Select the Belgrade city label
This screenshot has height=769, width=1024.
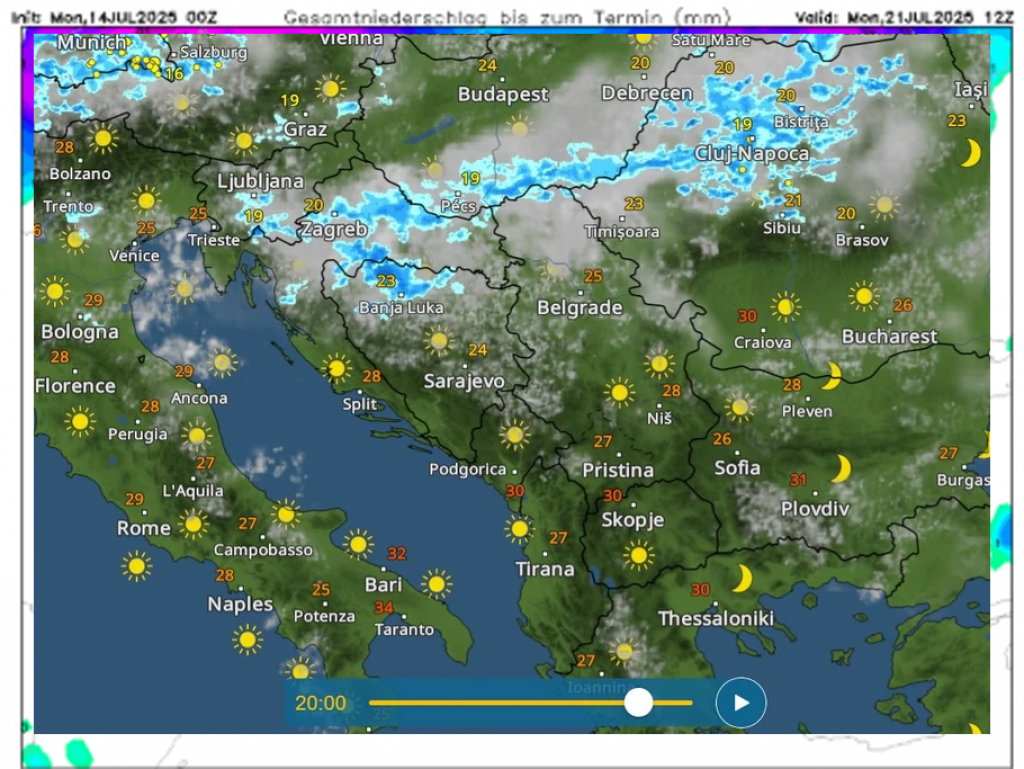tap(579, 308)
